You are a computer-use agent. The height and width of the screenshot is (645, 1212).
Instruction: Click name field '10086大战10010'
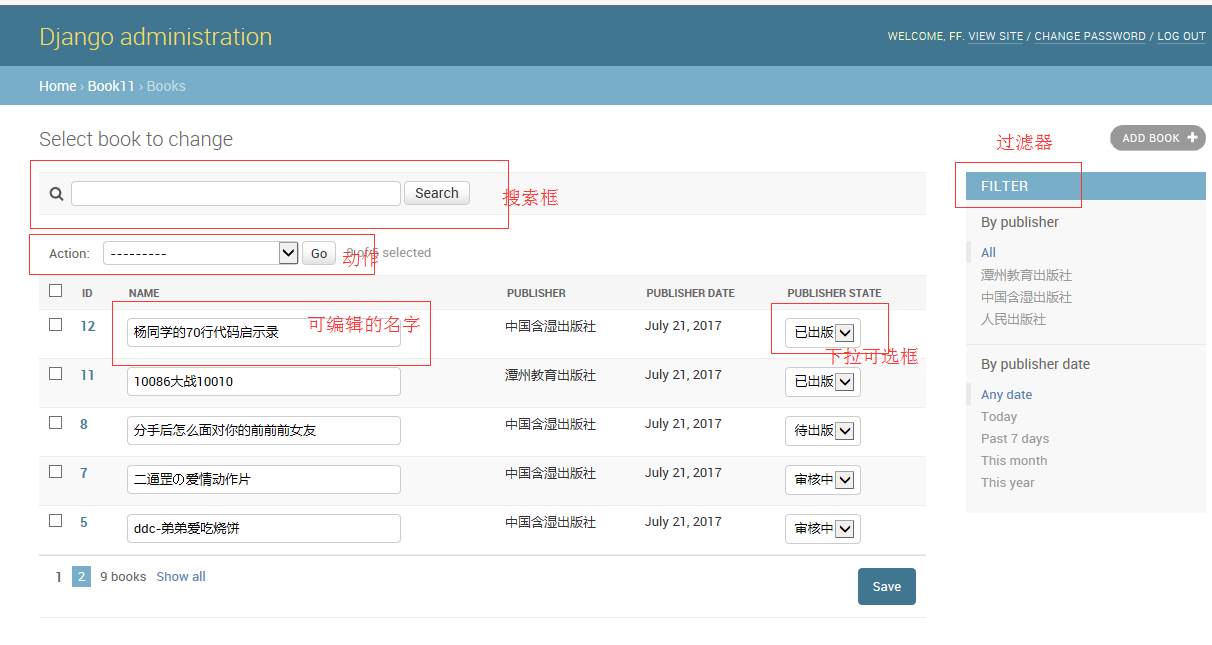point(264,382)
